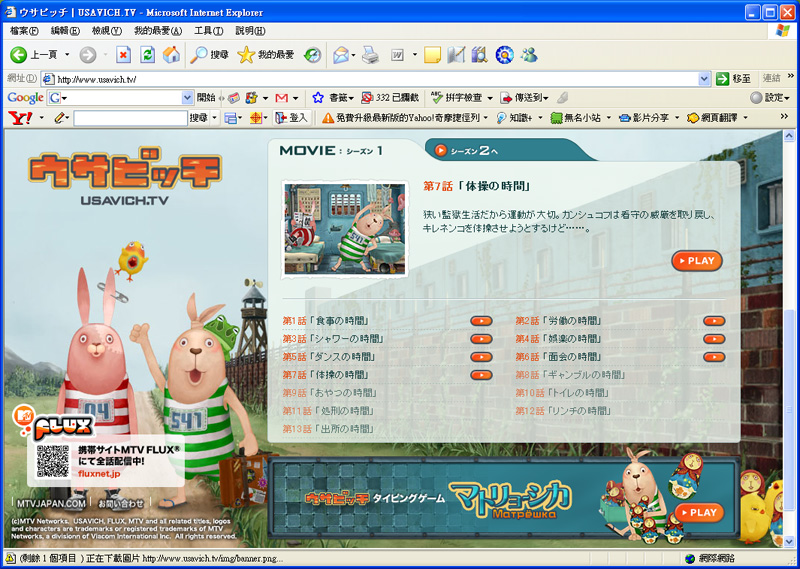Click the MTVJAPAN.COM link
Viewport: 800px width, 569px height.
pyautogui.click(x=51, y=503)
